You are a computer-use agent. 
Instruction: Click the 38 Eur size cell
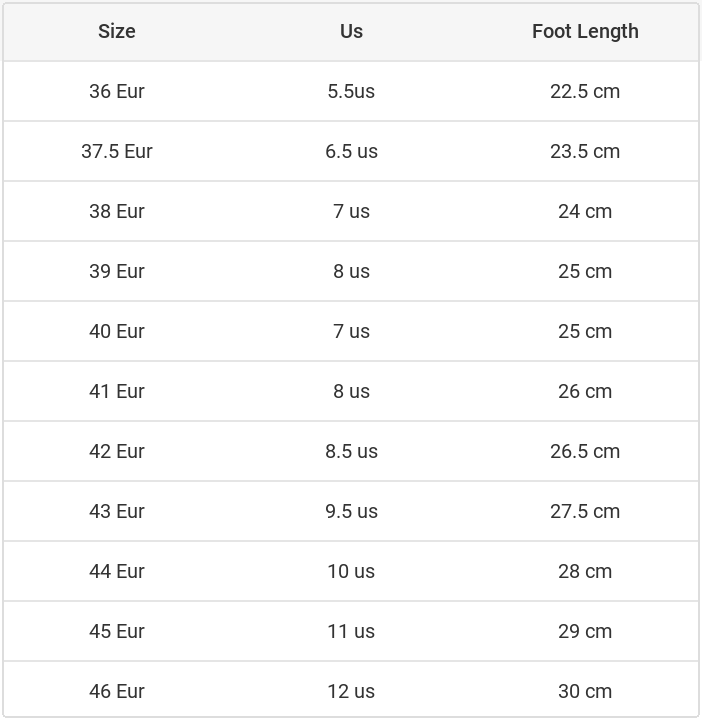click(x=117, y=211)
